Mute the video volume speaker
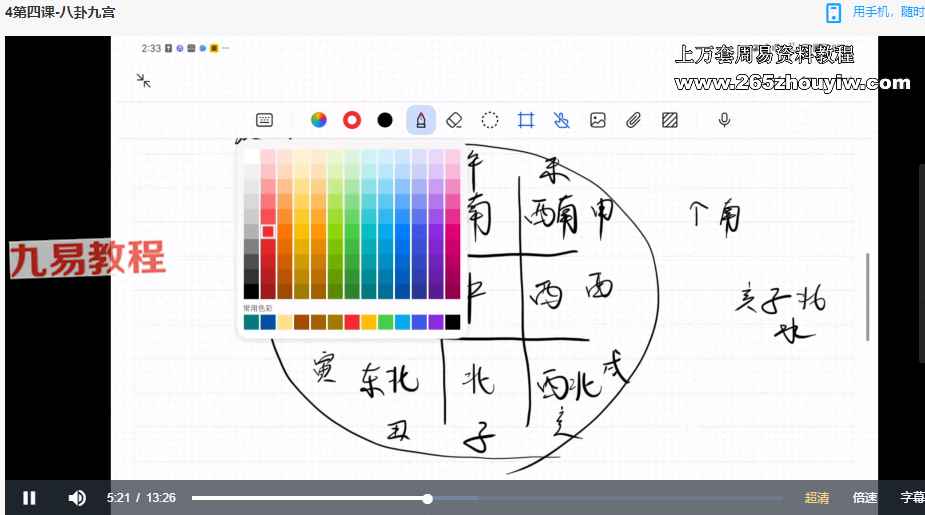This screenshot has width=925, height=515. (76, 498)
